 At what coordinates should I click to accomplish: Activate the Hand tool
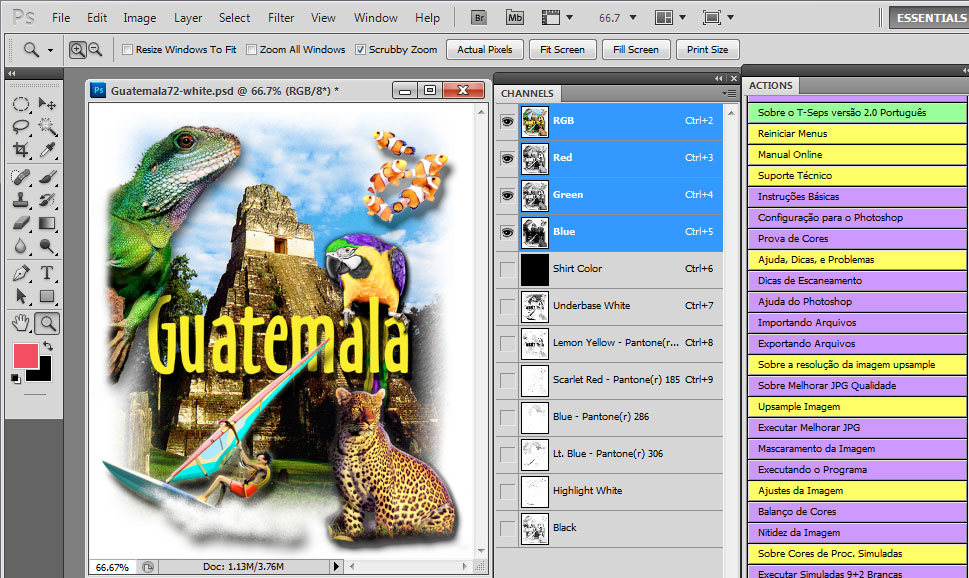tap(21, 322)
